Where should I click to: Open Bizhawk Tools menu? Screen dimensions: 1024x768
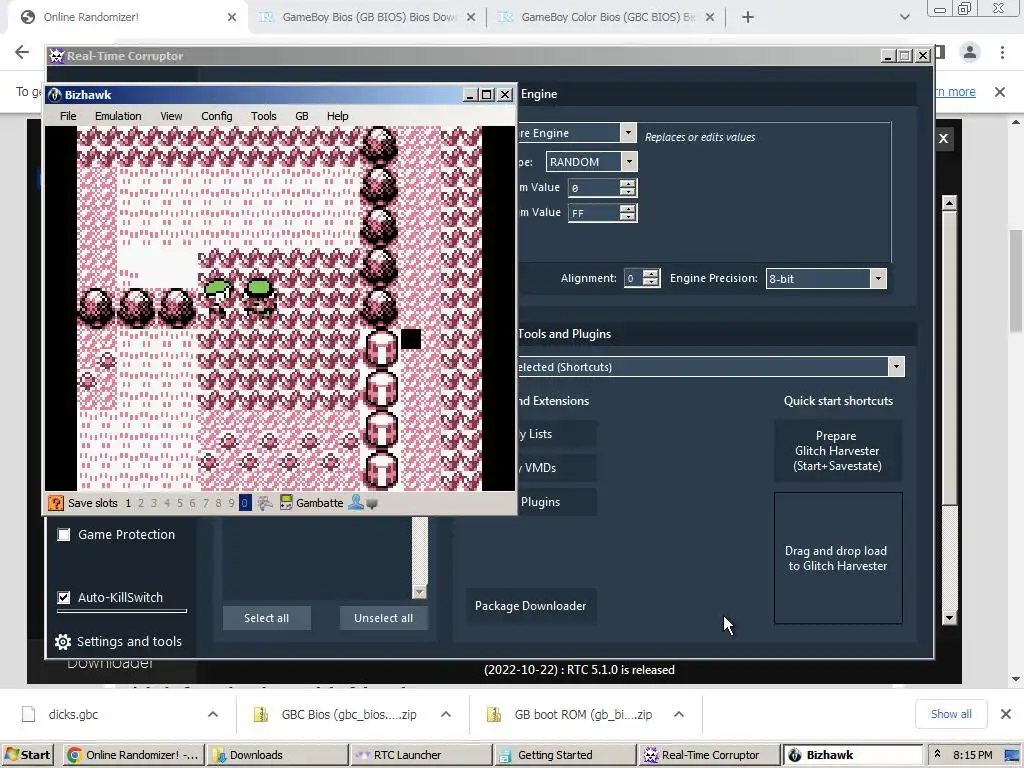pos(264,116)
